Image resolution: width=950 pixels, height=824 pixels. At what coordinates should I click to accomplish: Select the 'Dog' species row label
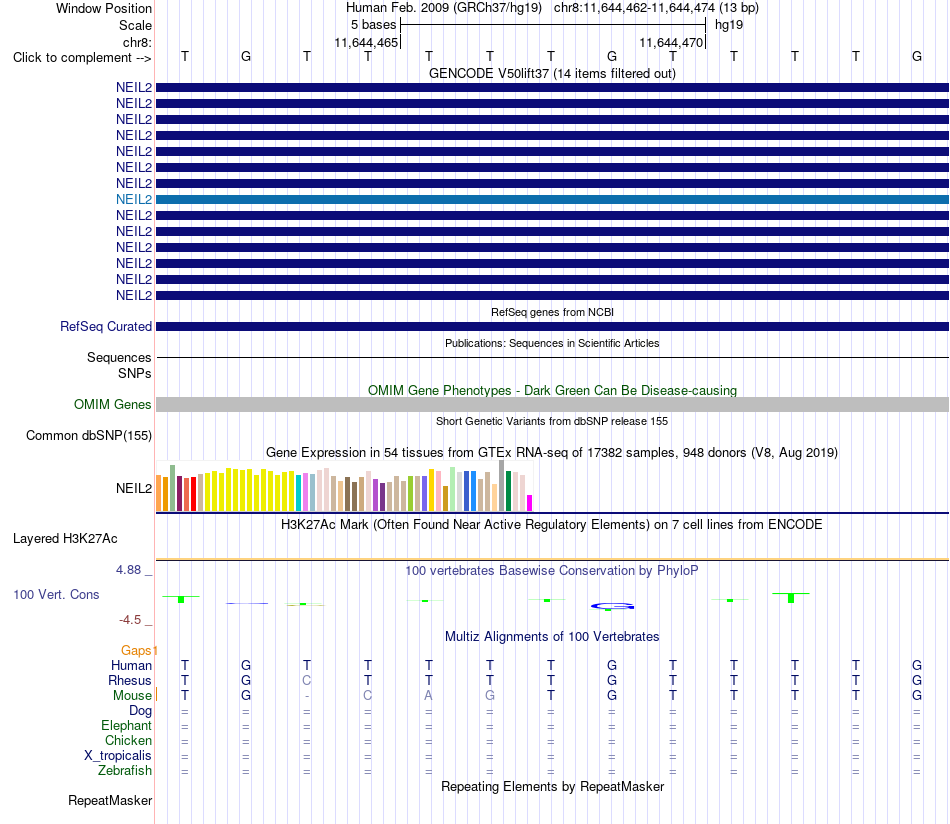[x=140, y=711]
